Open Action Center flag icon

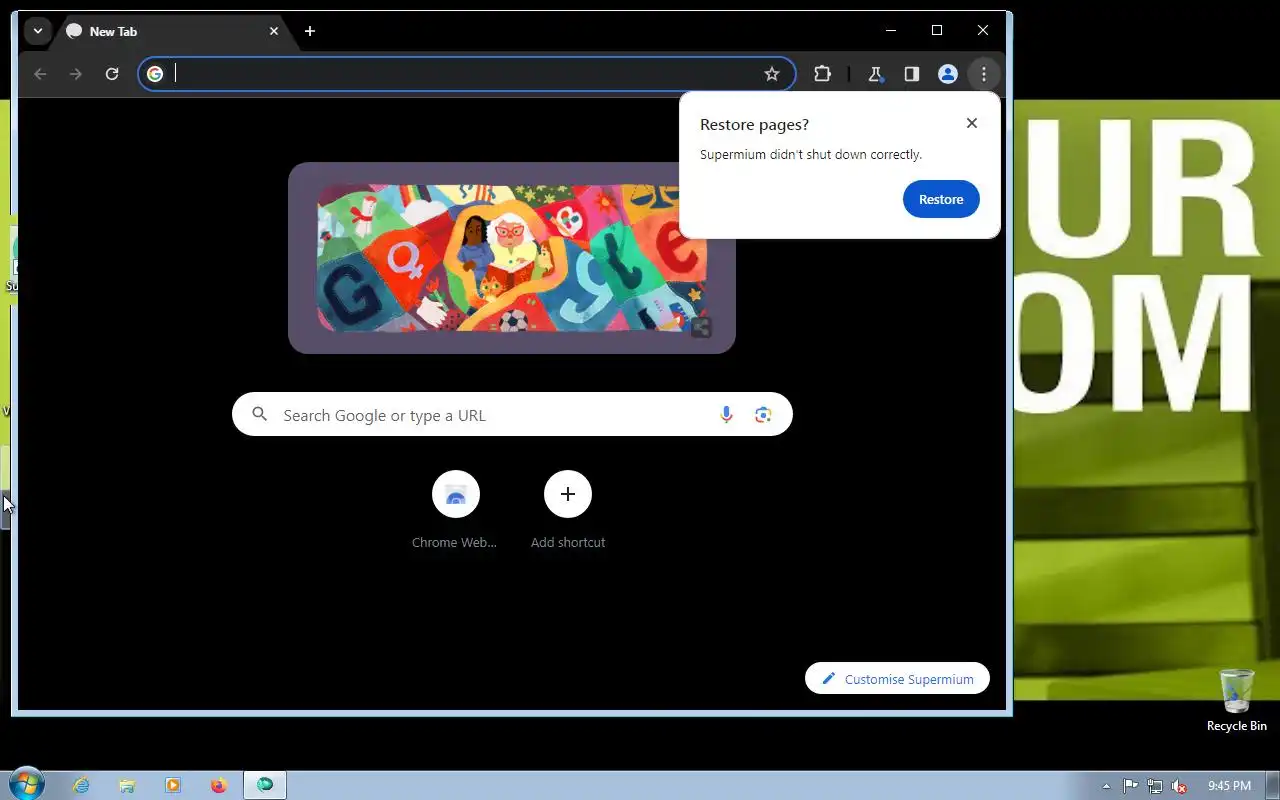tap(1130, 786)
